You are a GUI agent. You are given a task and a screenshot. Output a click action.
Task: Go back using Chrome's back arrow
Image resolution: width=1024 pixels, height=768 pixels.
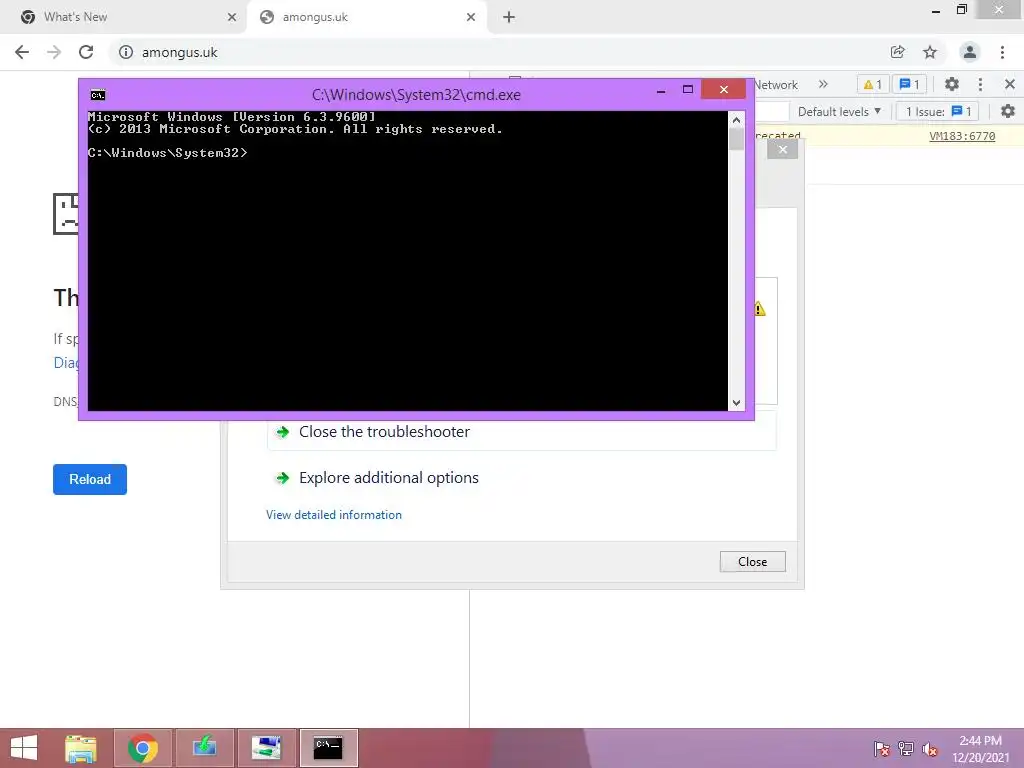22,52
